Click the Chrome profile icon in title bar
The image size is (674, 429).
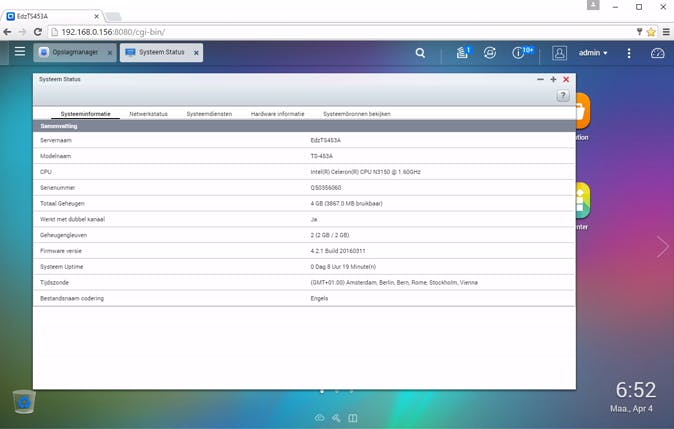(x=593, y=5)
